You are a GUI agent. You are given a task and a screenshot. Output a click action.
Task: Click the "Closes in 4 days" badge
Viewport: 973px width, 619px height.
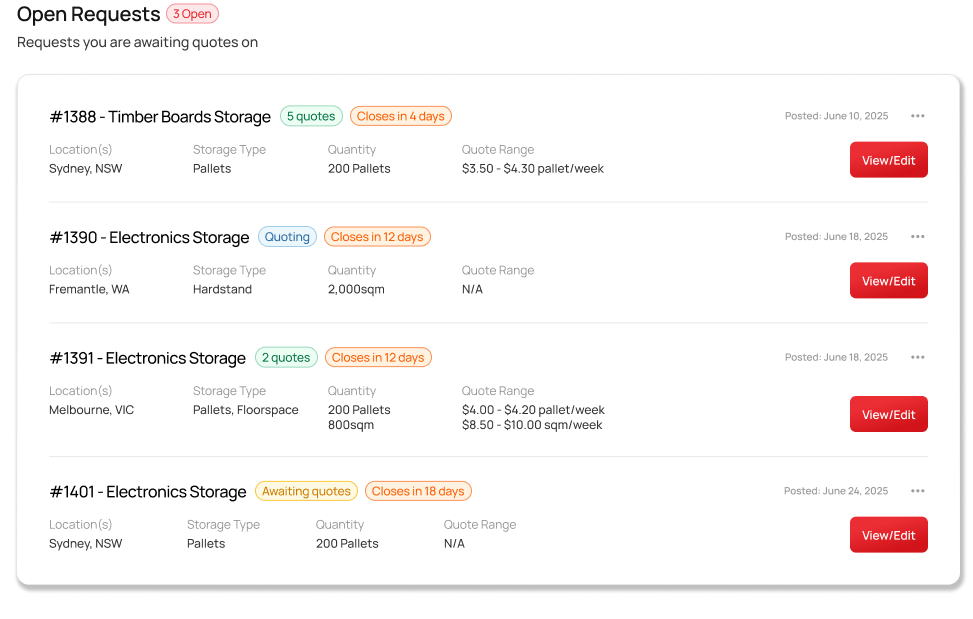pos(400,116)
